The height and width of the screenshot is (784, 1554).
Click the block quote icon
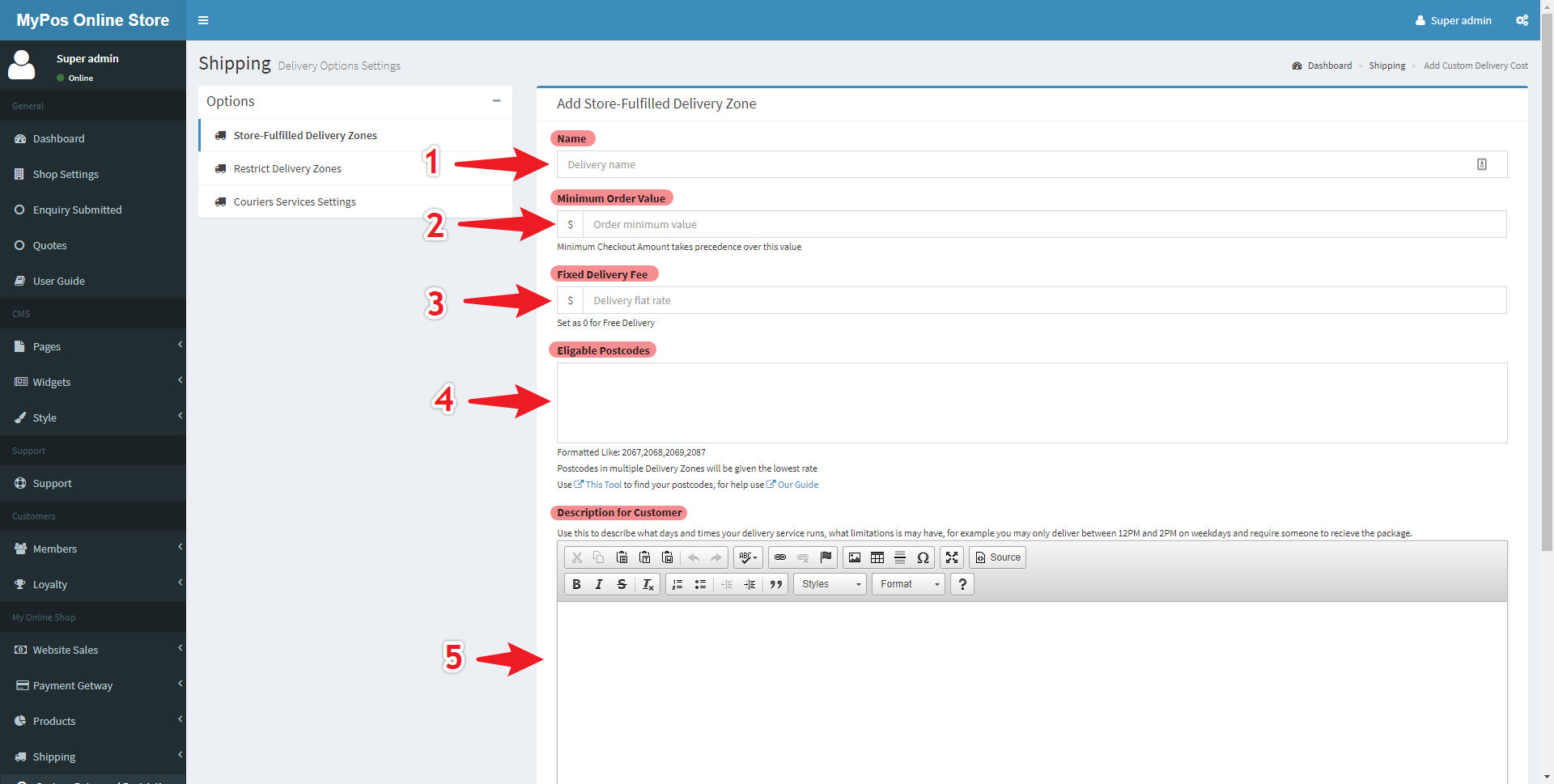(775, 584)
